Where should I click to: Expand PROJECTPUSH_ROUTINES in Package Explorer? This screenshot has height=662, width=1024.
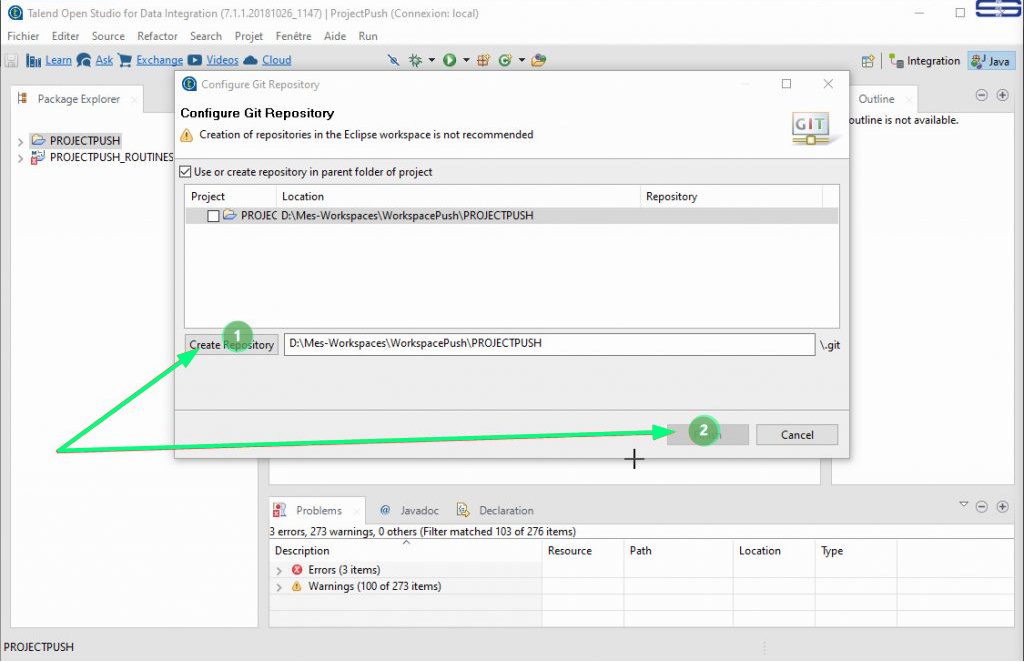tap(20, 158)
